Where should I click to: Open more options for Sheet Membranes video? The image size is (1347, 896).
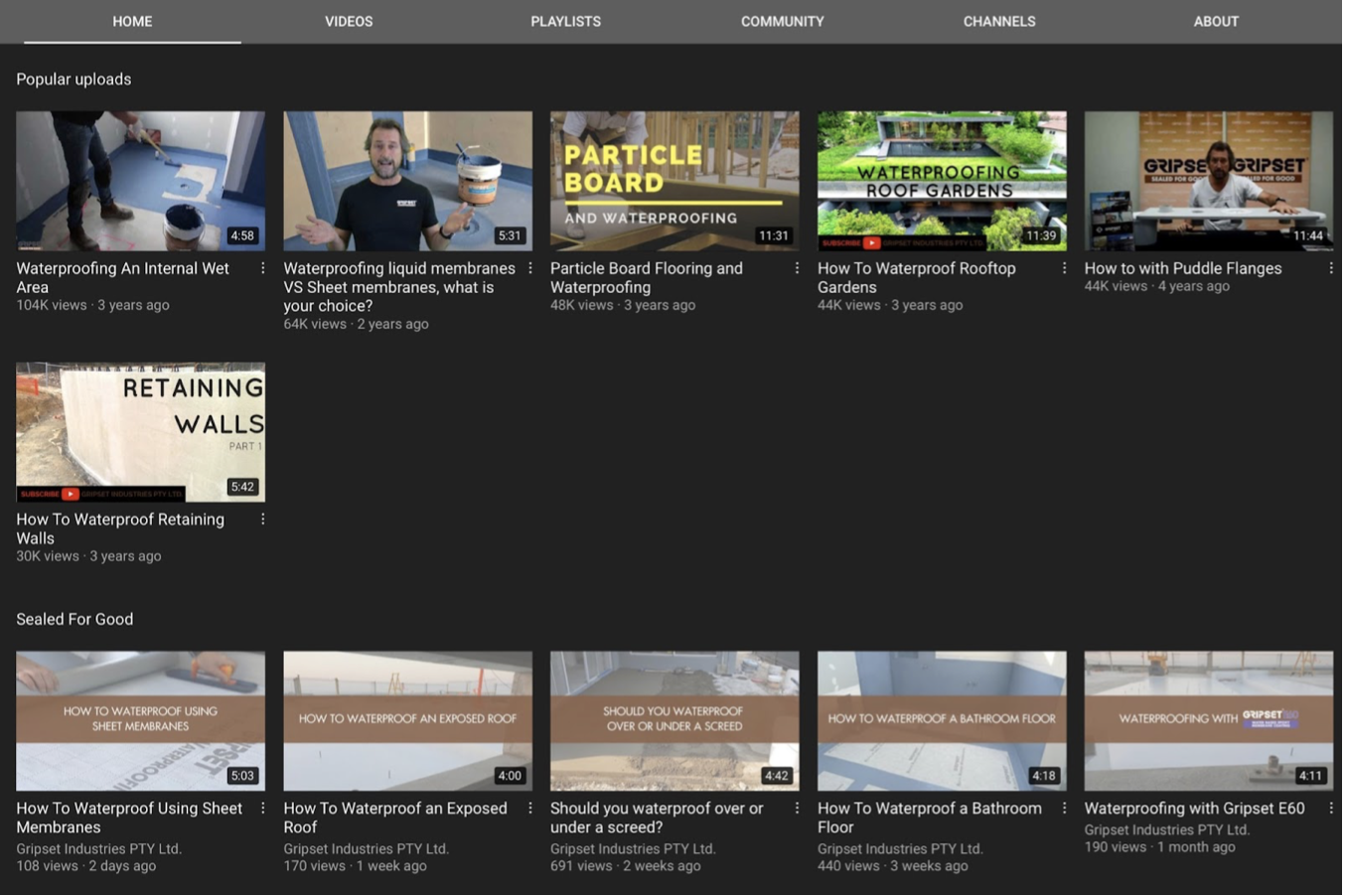coord(262,809)
